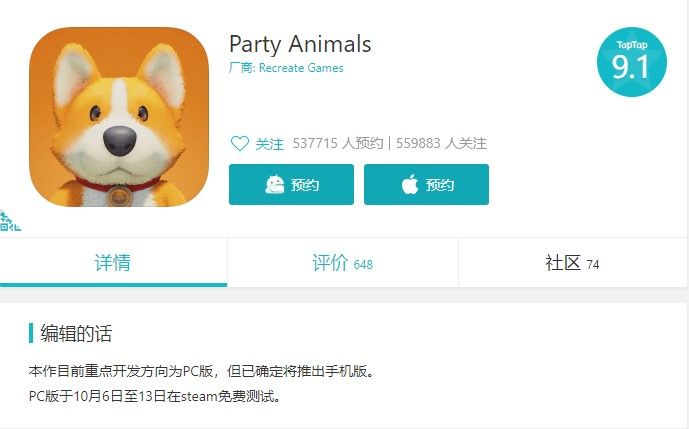Click the 编辑的话 section heading
Screen dimensions: 689x429
83,333
